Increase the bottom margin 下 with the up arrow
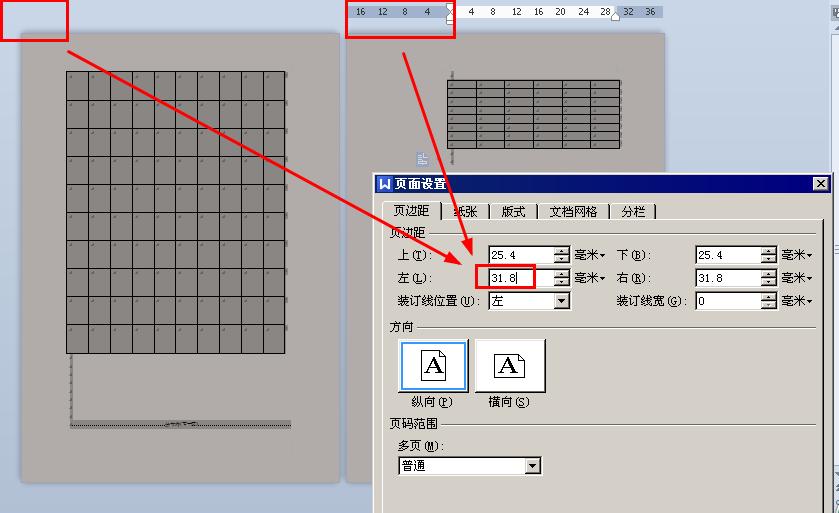This screenshot has width=839, height=513. 768,251
